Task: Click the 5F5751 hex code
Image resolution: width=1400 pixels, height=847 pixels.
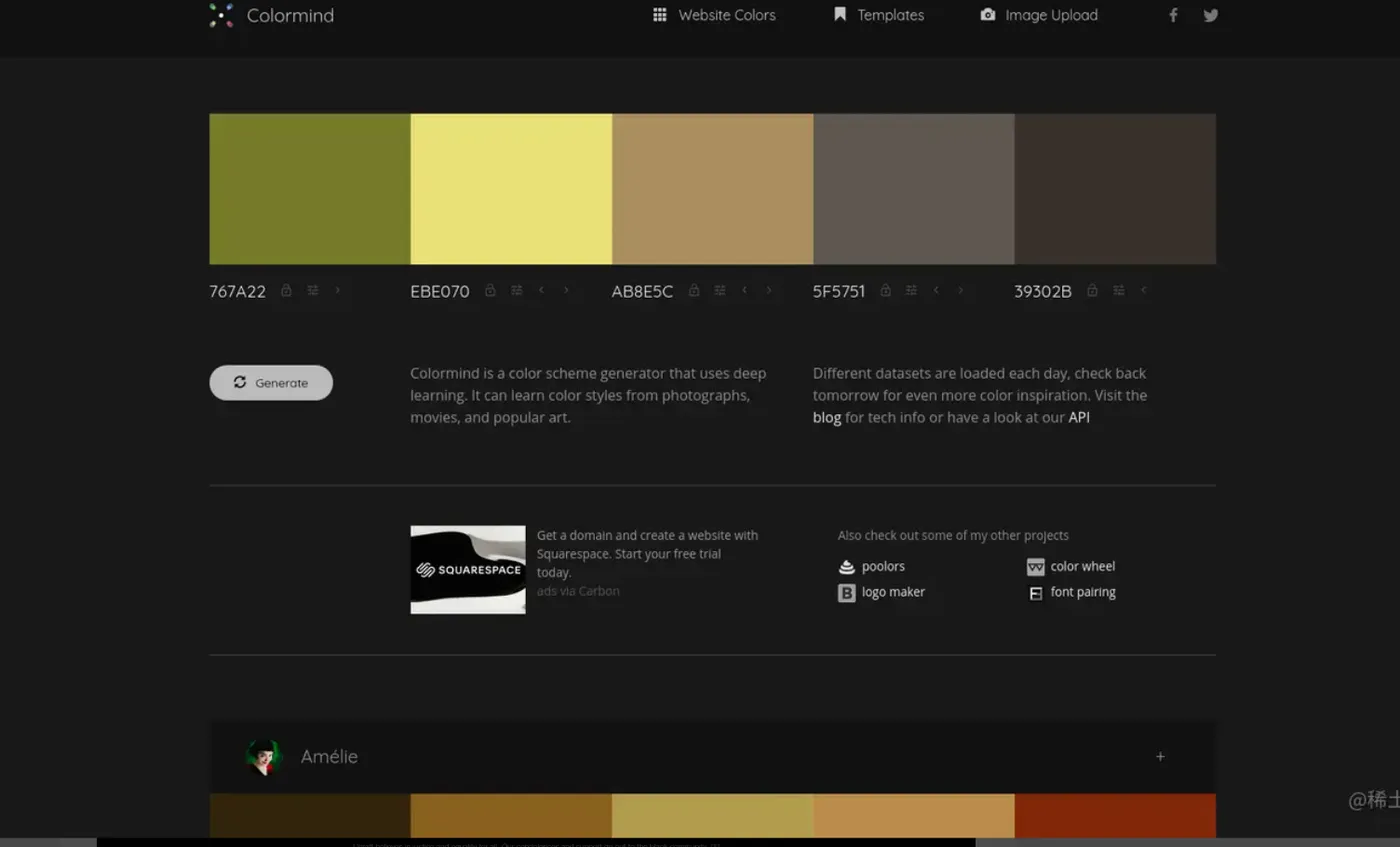Action: pos(839,292)
